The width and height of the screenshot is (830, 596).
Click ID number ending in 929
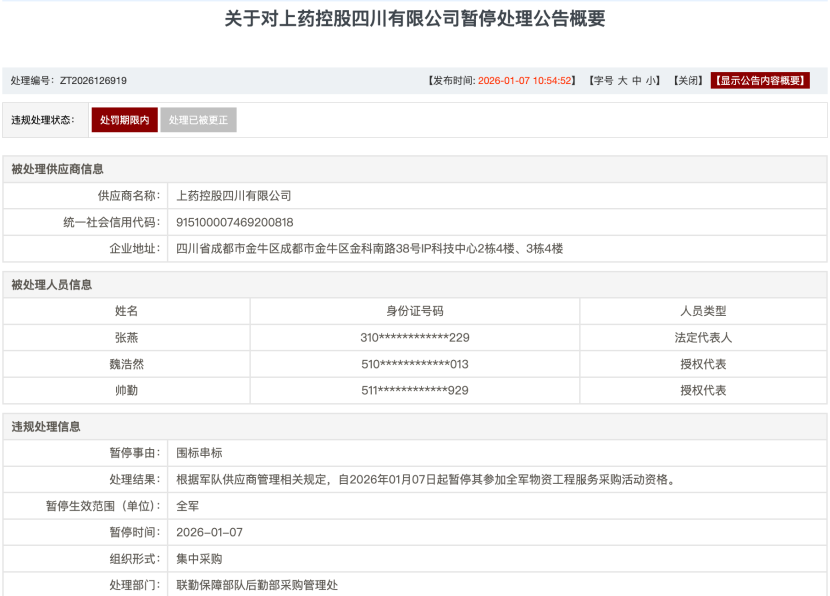[x=414, y=391]
